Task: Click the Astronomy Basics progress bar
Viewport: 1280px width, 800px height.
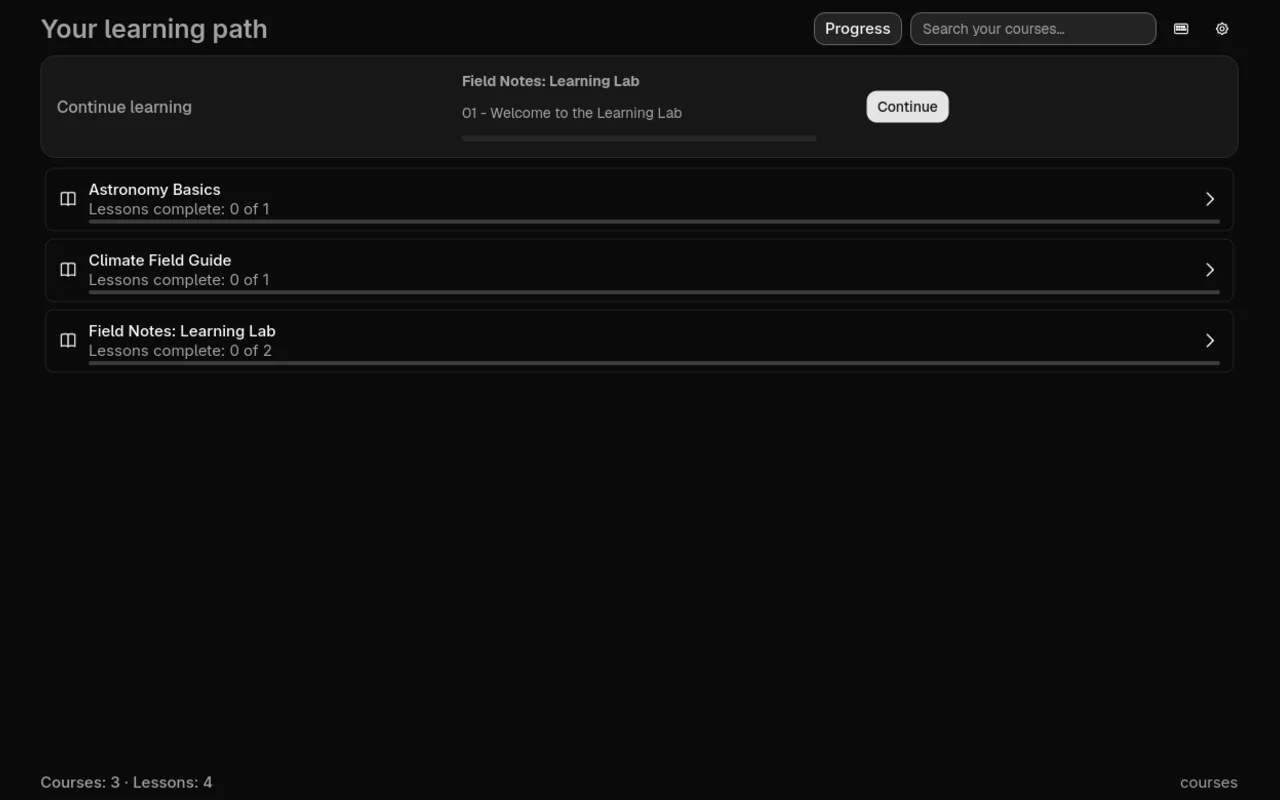Action: pos(654,221)
